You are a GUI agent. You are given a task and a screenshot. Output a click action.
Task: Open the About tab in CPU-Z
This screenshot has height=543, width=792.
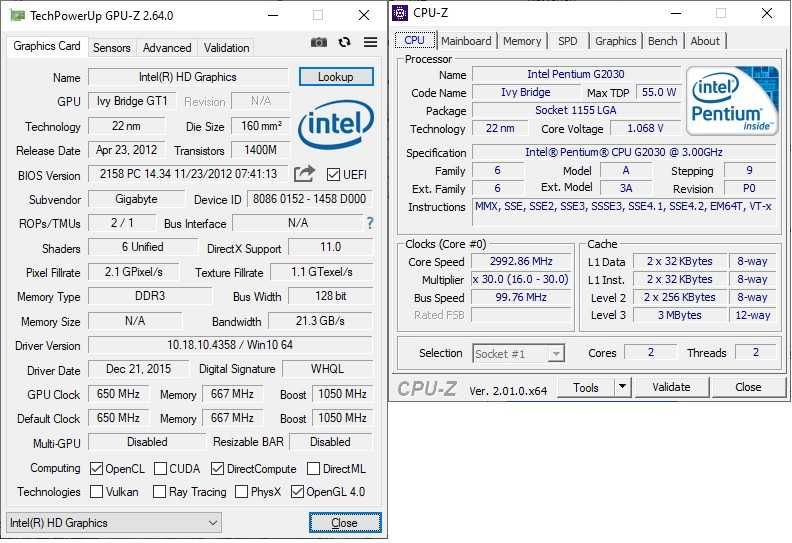[705, 41]
